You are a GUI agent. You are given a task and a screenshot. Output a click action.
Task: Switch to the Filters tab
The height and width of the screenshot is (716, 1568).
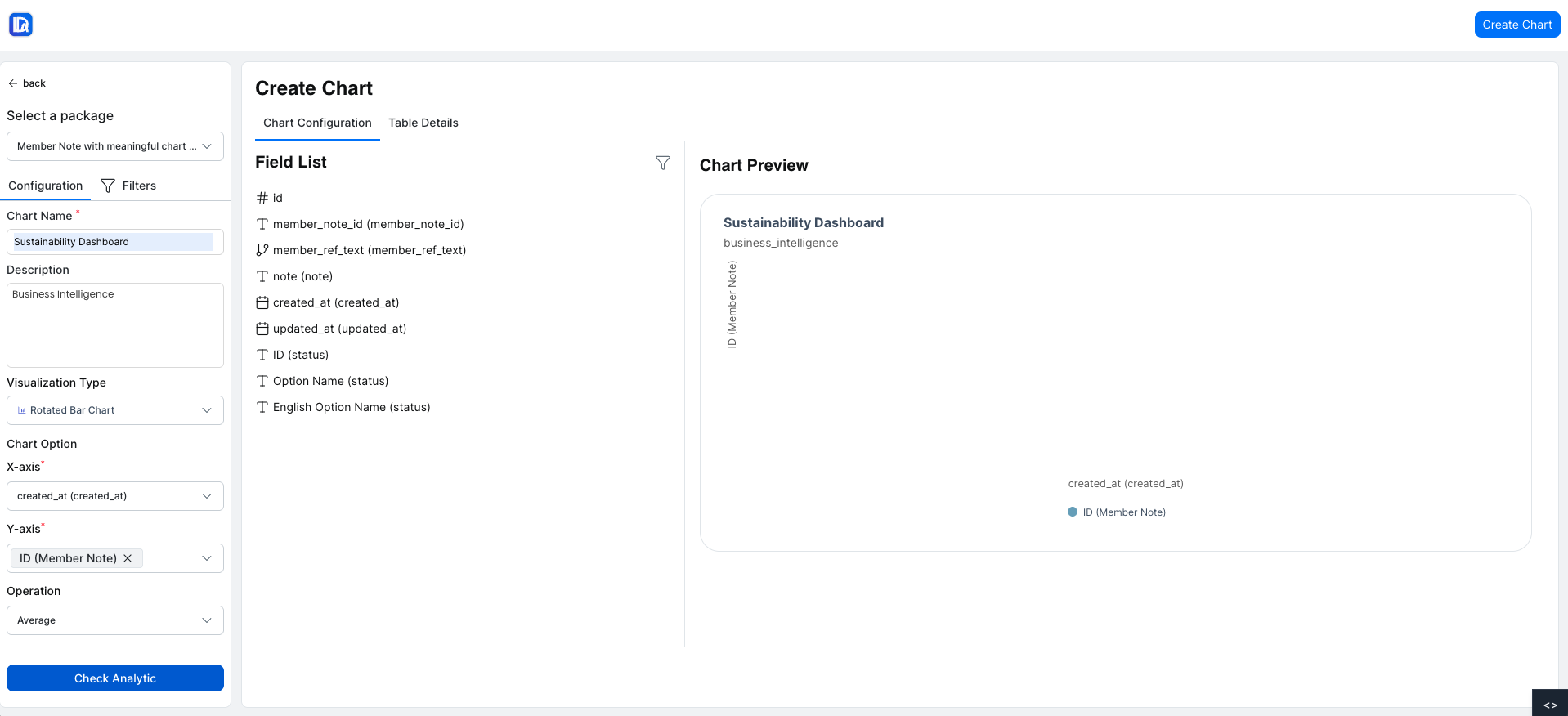point(137,185)
